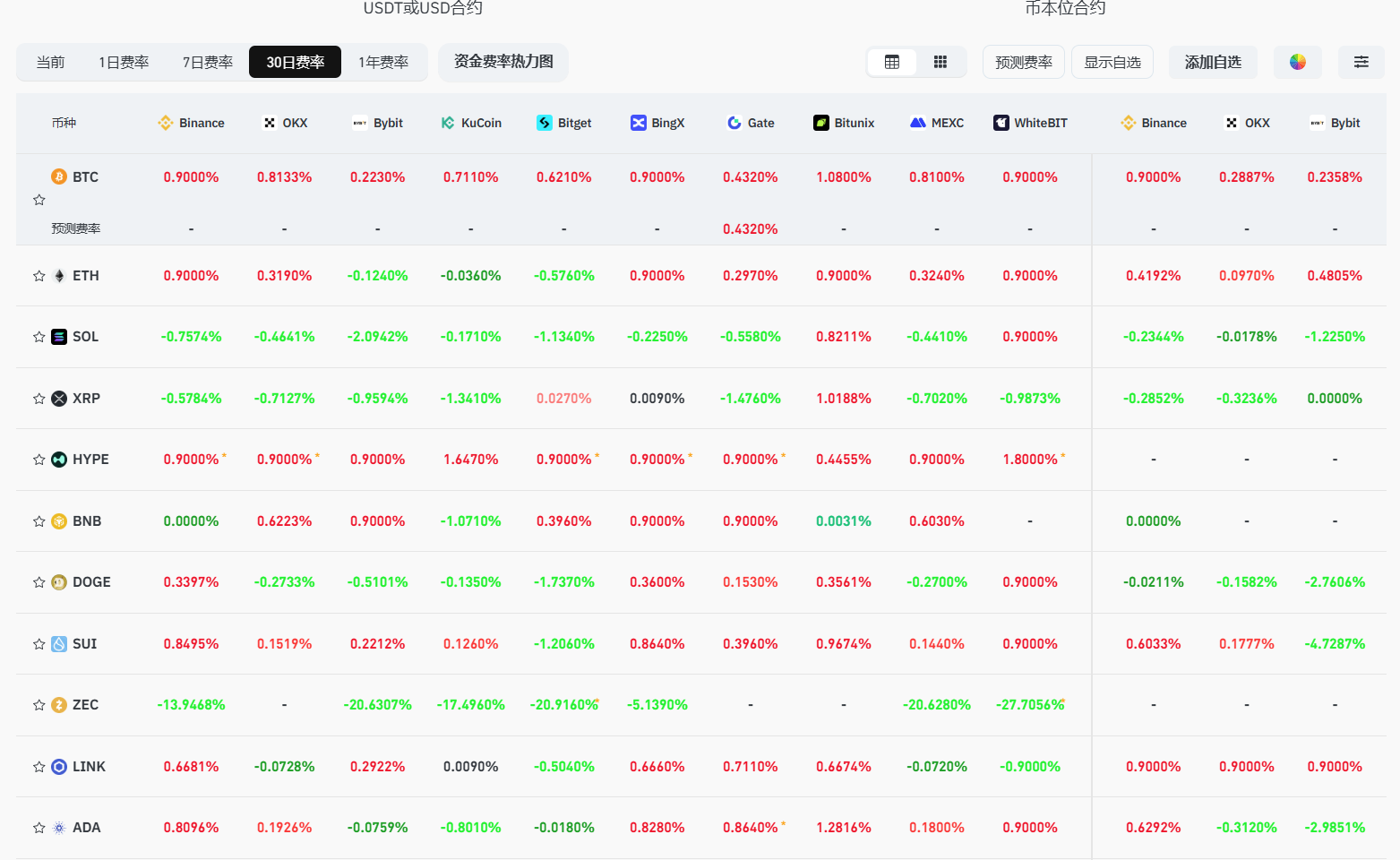Toggle the 预测费率 option
Image resolution: width=1400 pixels, height=860 pixels.
(x=1023, y=62)
